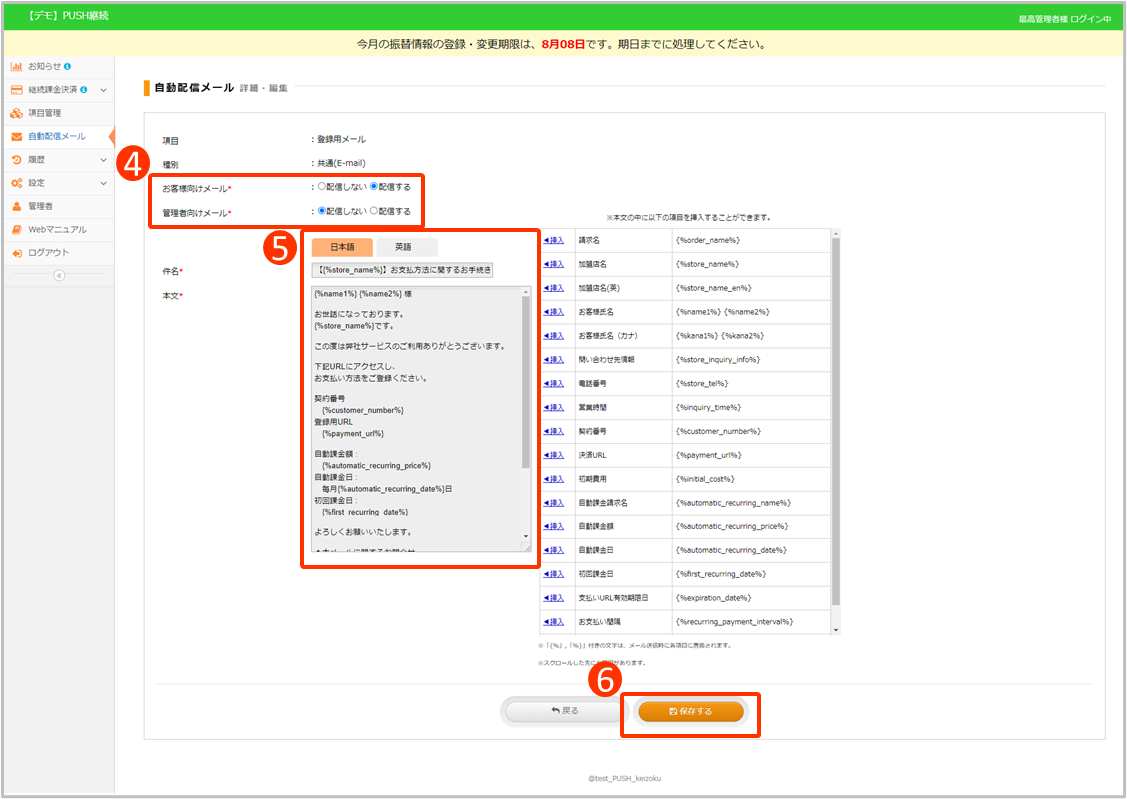Select 配信しない for お客様向けメール
This screenshot has width=1127, height=799.
click(x=322, y=186)
